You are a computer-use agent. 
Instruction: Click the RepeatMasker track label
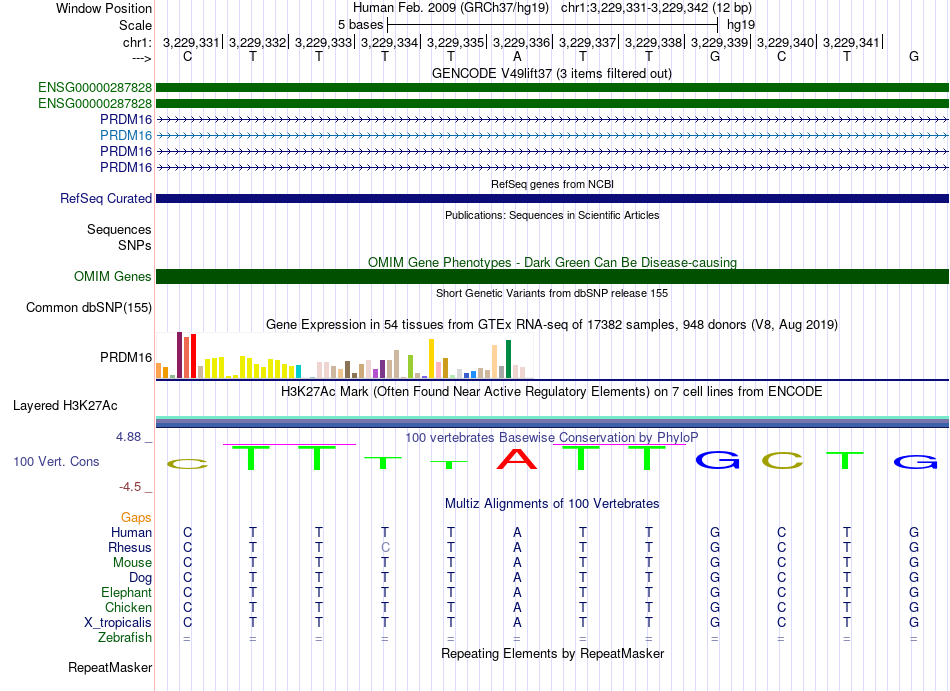click(110, 667)
